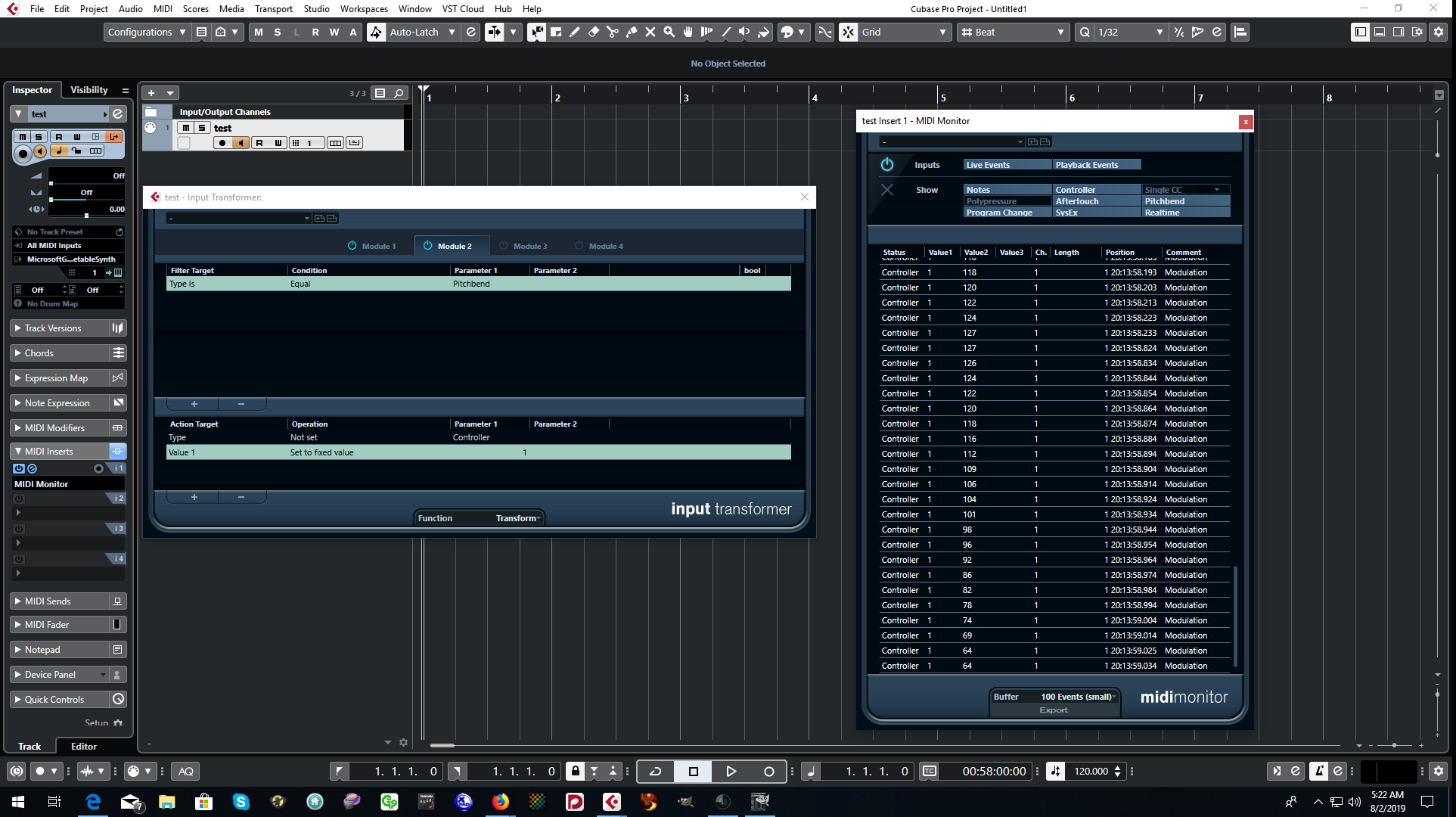This screenshot has height=817, width=1456.
Task: Click the transport Stop button
Action: tap(694, 772)
